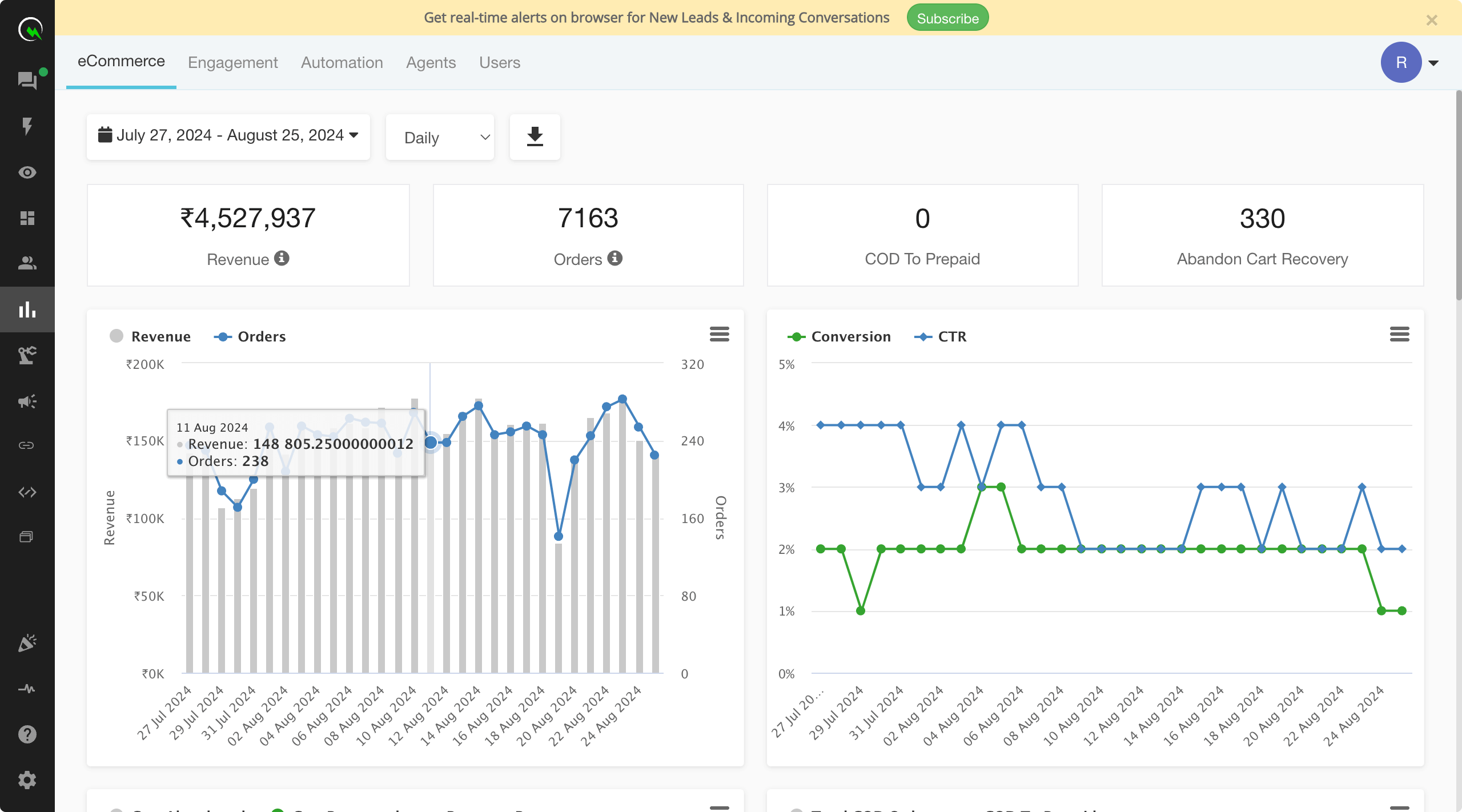Image resolution: width=1462 pixels, height=812 pixels.
Task: Download report with the download icon
Action: [535, 137]
